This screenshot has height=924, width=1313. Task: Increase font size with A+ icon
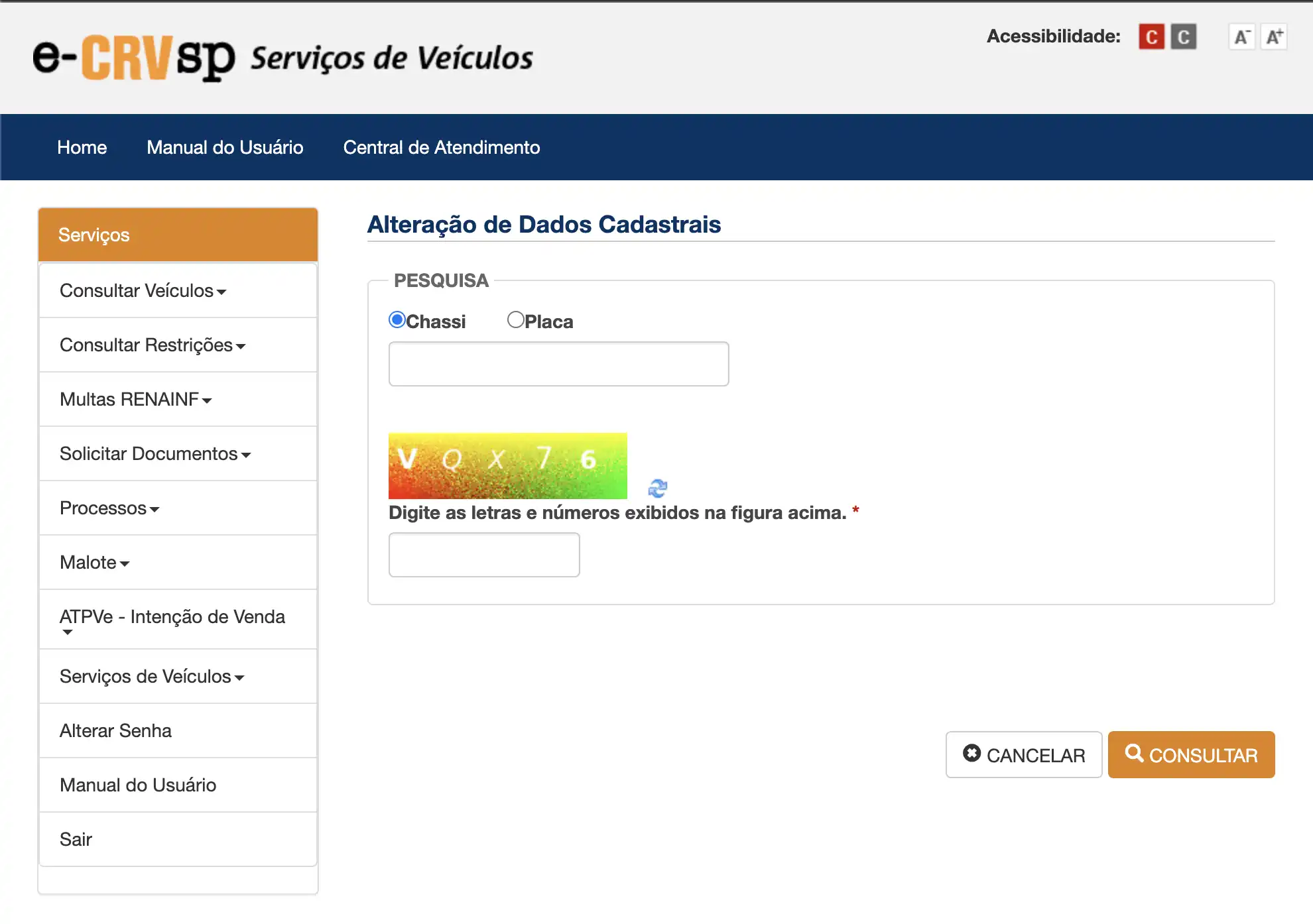1274,37
